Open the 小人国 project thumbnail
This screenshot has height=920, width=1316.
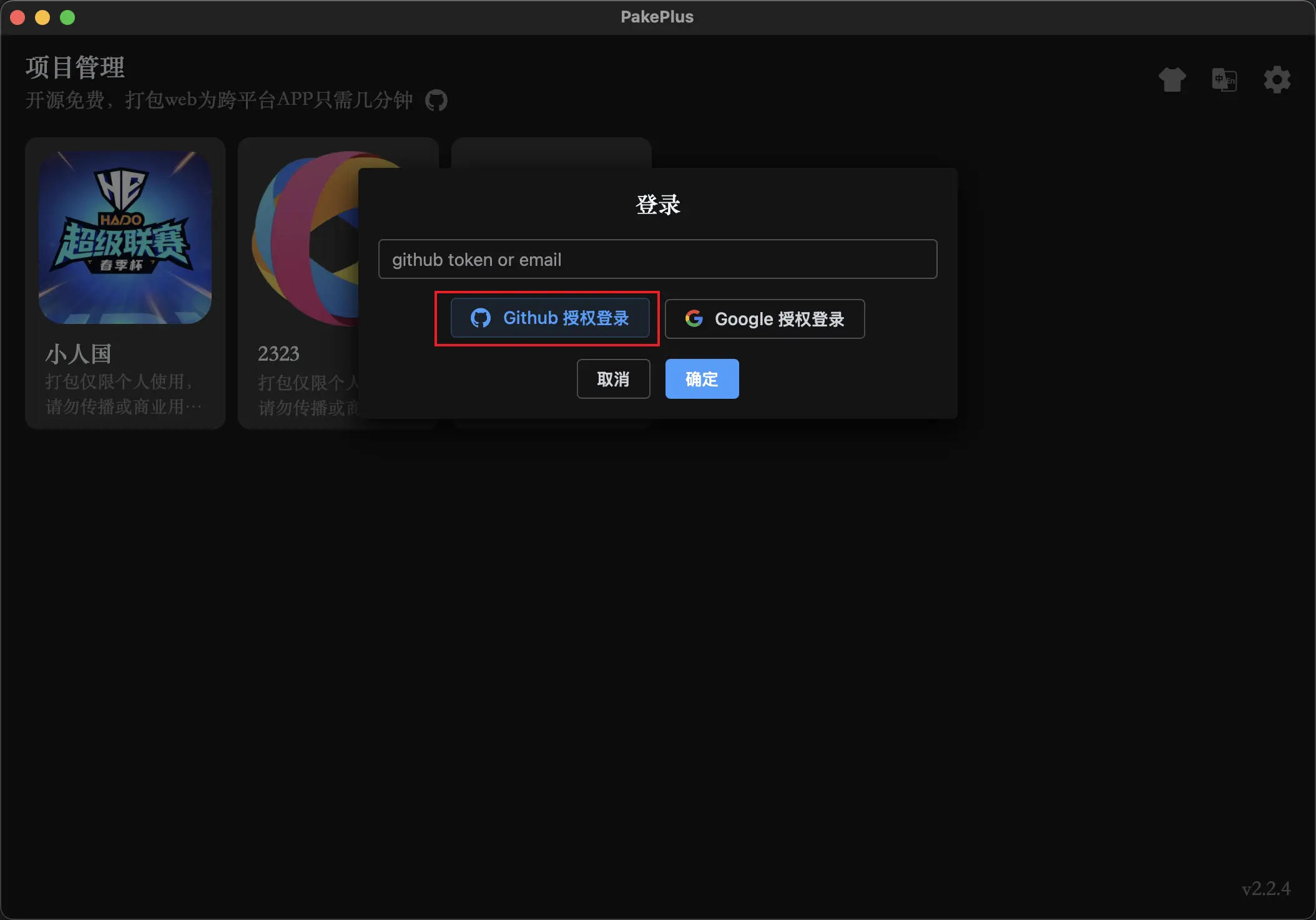coord(125,237)
